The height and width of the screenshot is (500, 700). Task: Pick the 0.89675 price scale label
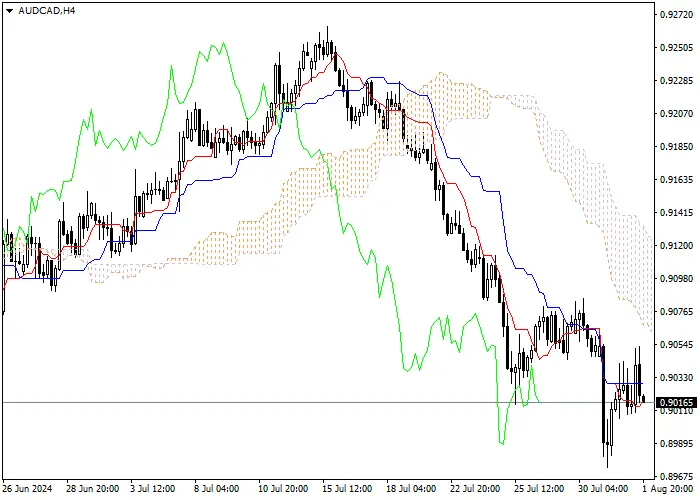(x=677, y=477)
